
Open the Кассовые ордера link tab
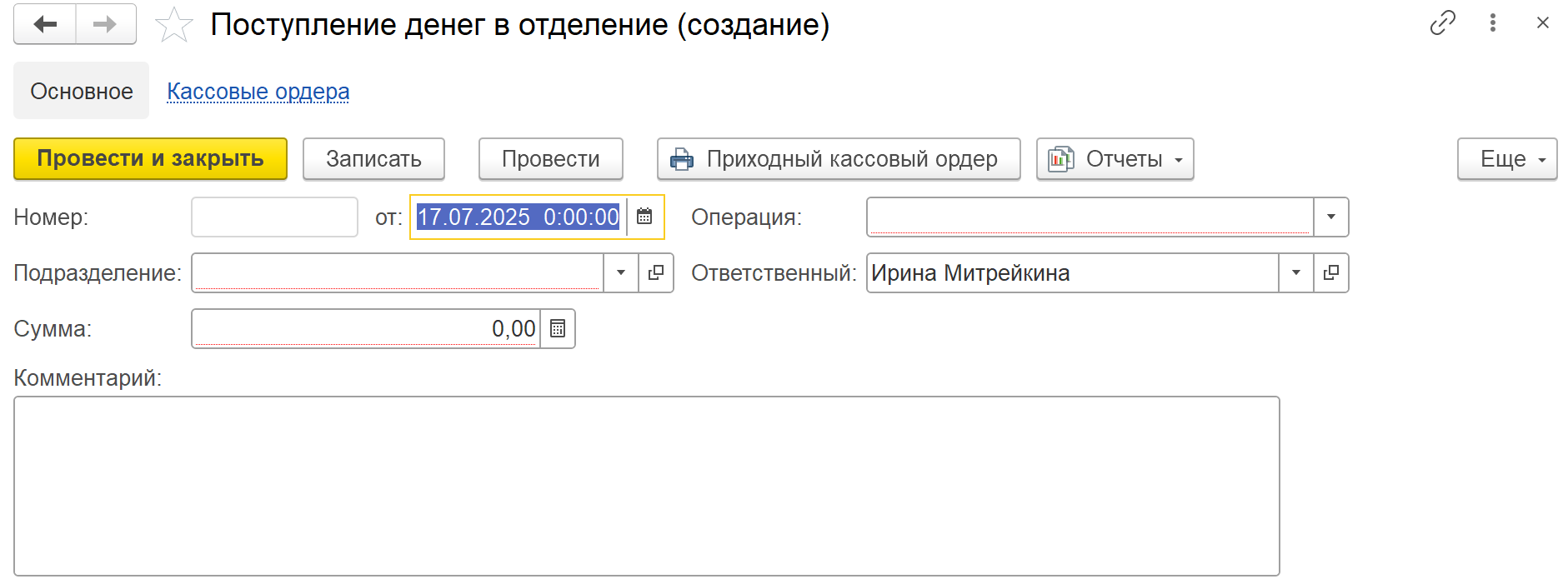258,91
